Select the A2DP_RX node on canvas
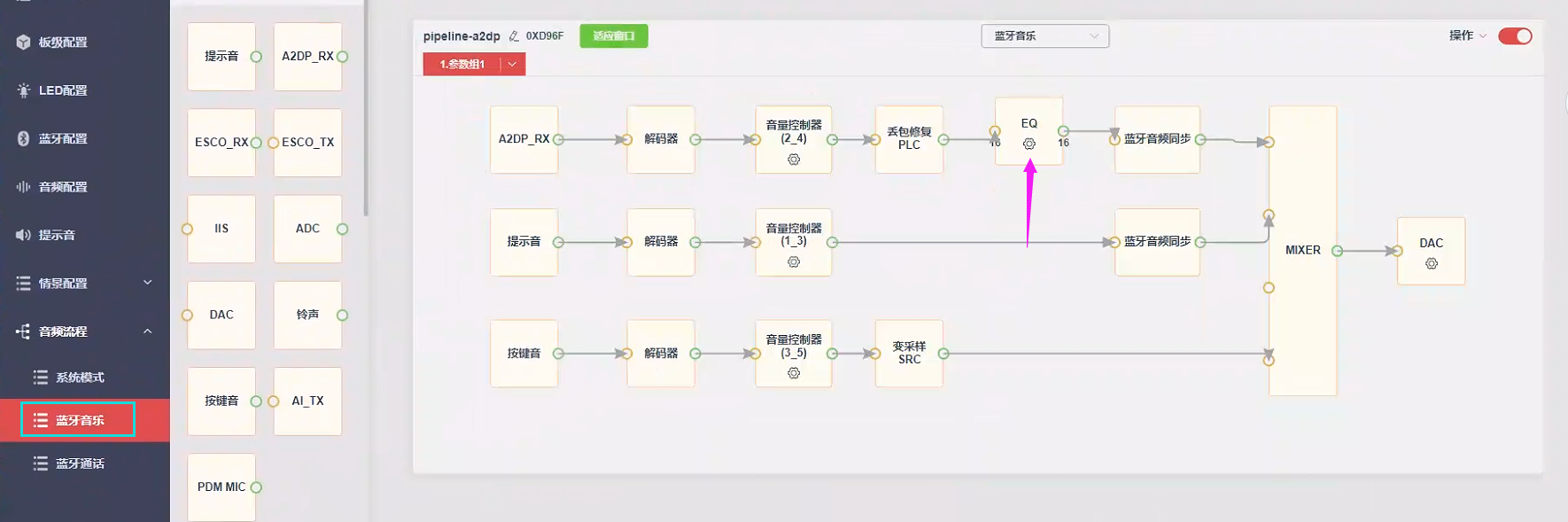The height and width of the screenshot is (522, 1568). pos(524,139)
